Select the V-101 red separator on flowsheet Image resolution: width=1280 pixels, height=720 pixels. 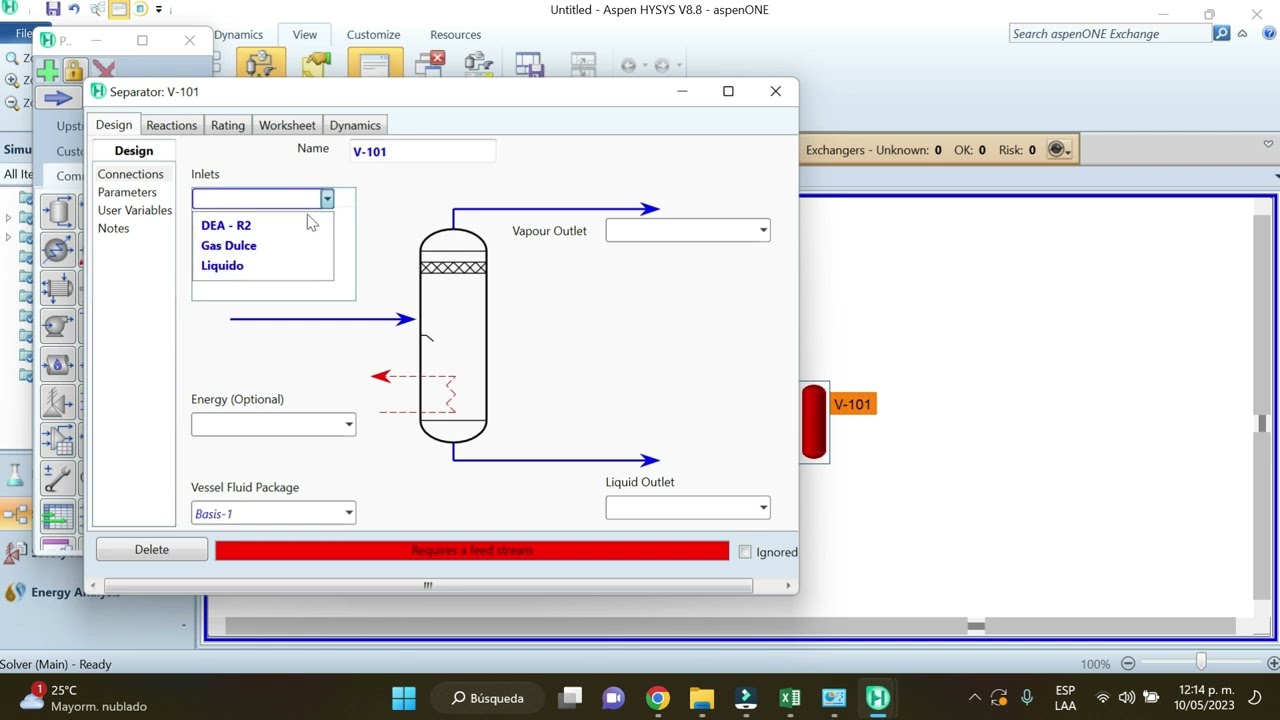814,423
